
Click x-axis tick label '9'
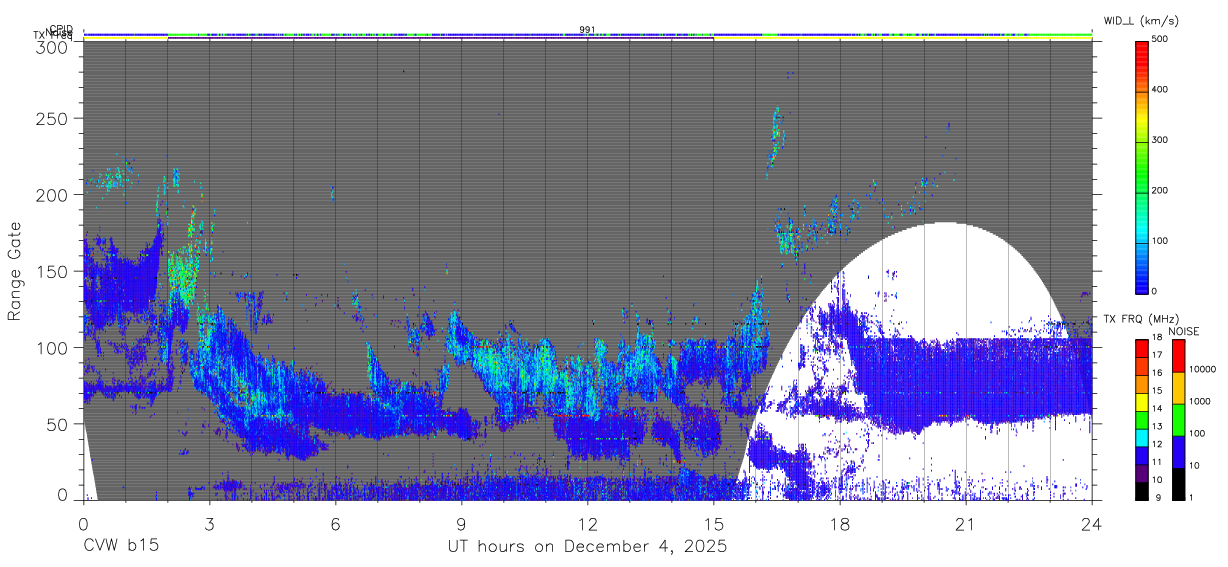[x=461, y=523]
